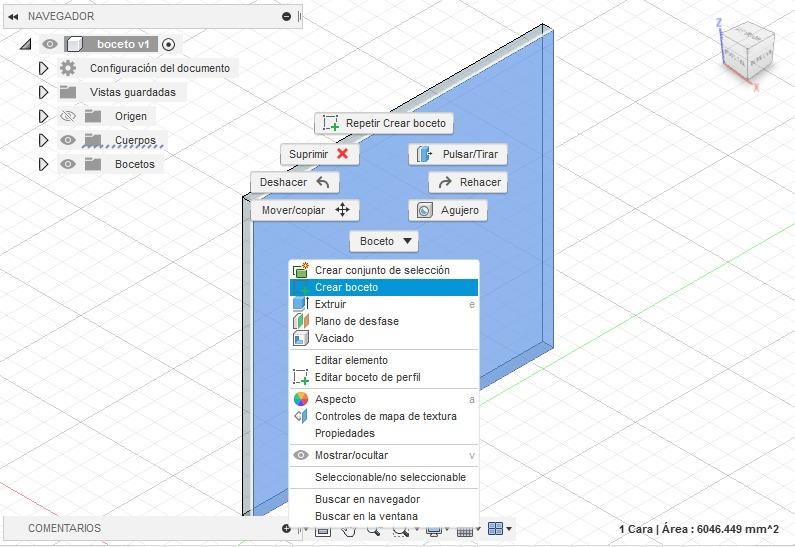Image resolution: width=795 pixels, height=547 pixels.
Task: Select the Pan hand tool
Action: [348, 531]
